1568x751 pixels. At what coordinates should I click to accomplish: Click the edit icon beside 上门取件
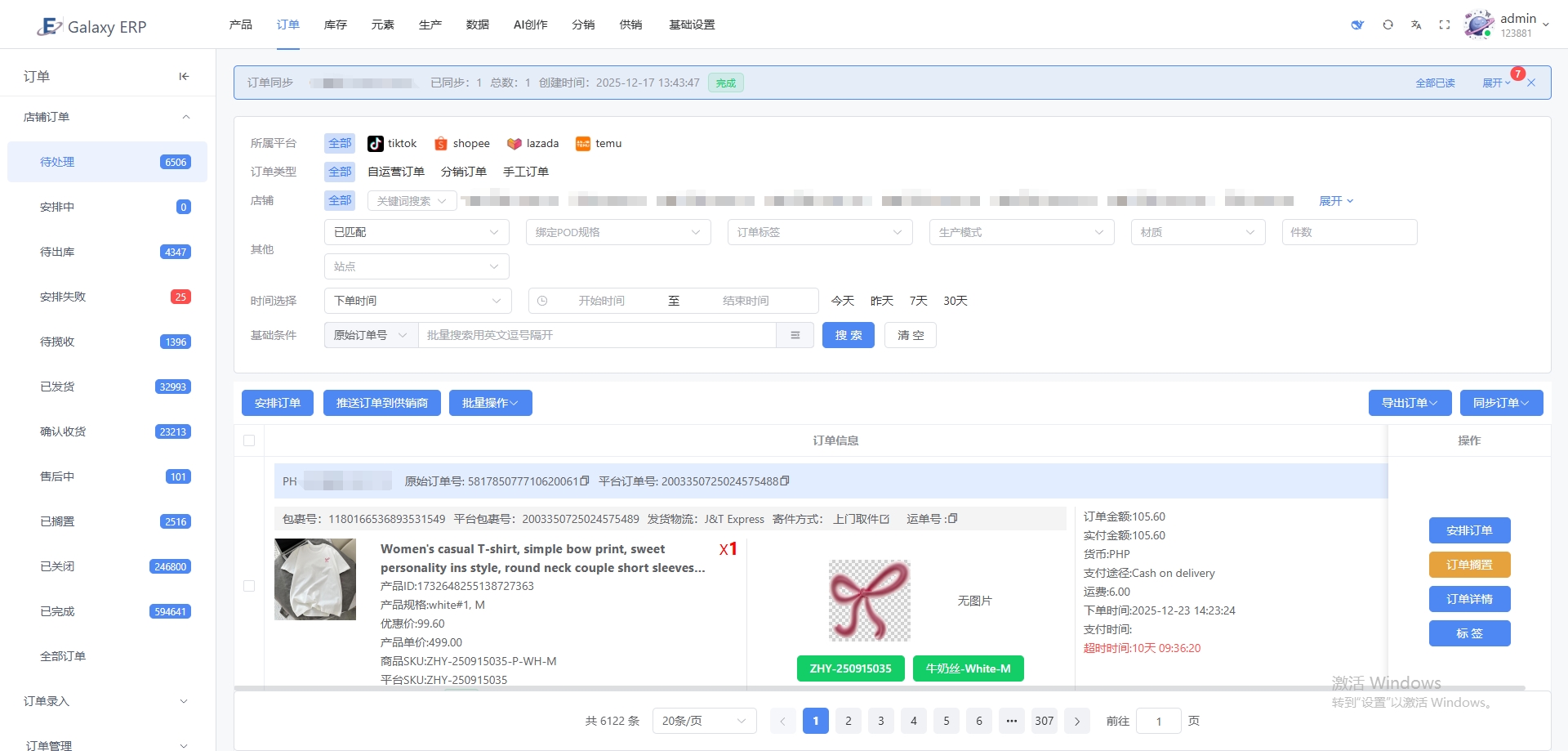(884, 519)
